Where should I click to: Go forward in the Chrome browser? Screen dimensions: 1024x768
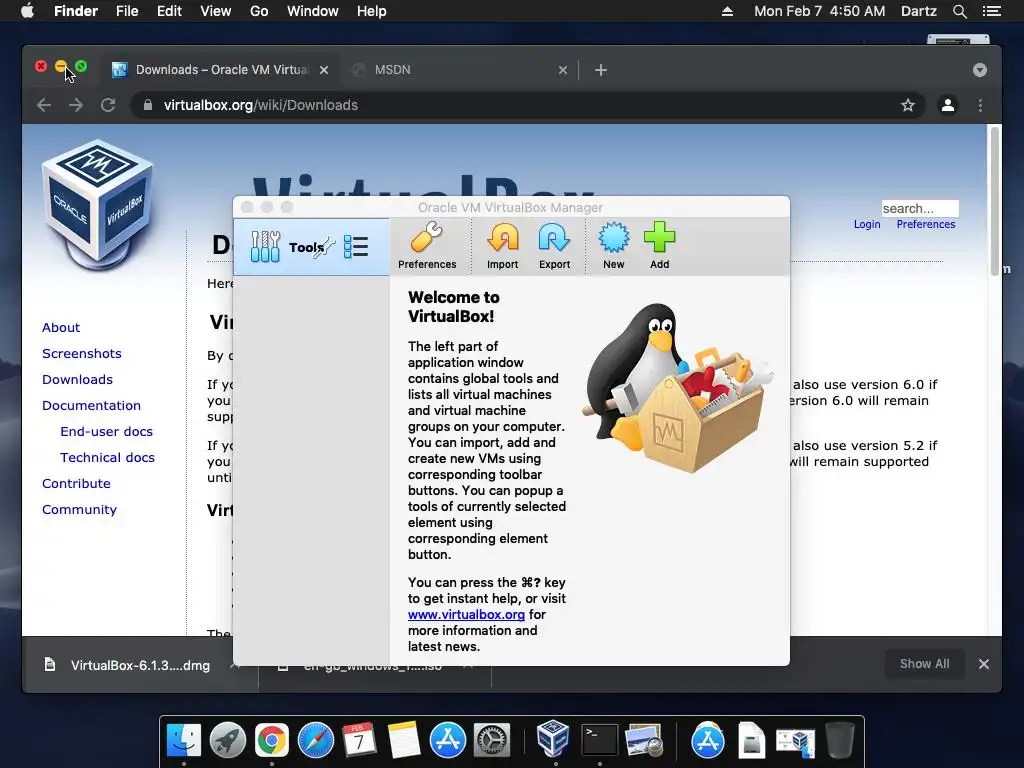(x=76, y=105)
